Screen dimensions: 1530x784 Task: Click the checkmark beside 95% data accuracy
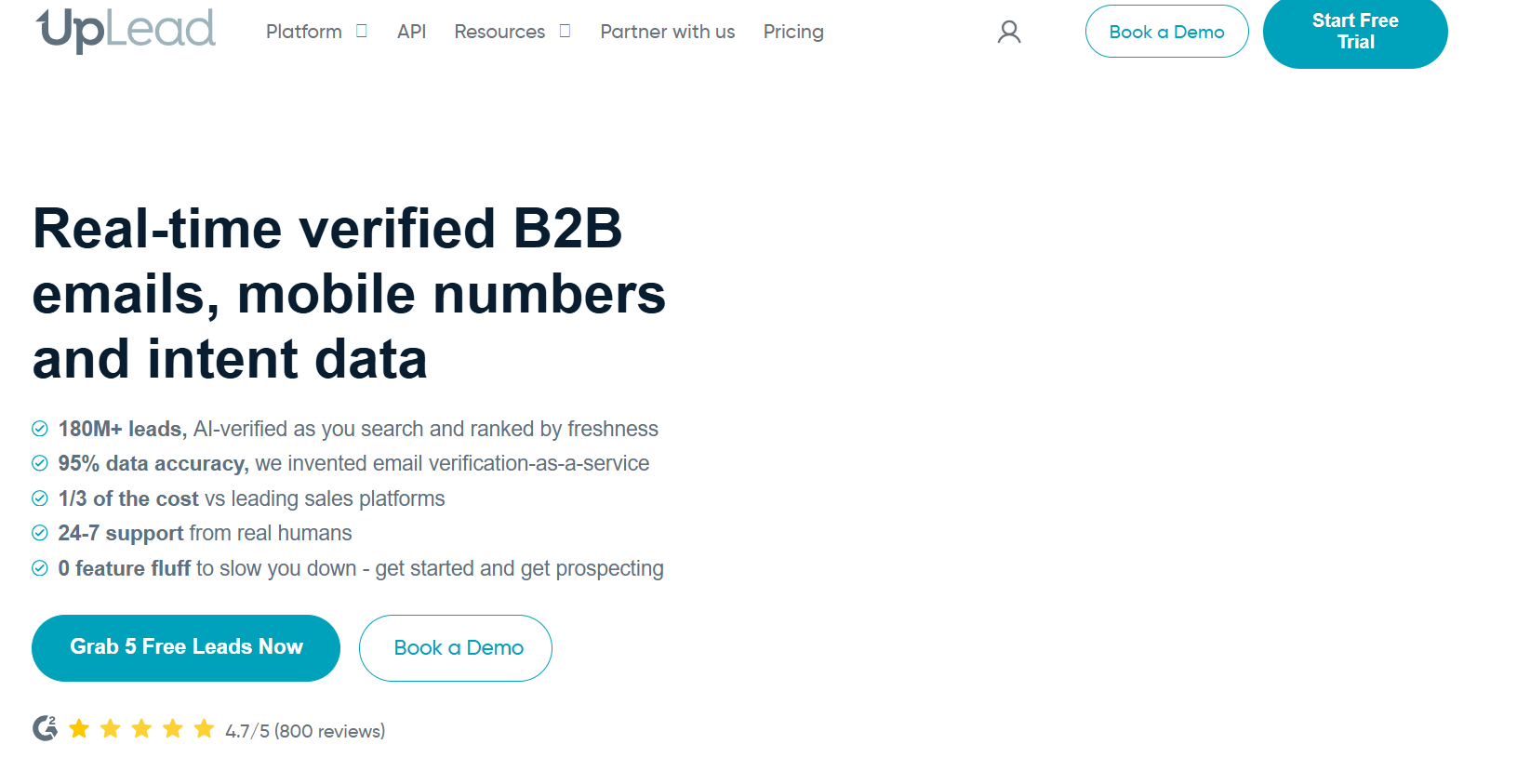[40, 463]
